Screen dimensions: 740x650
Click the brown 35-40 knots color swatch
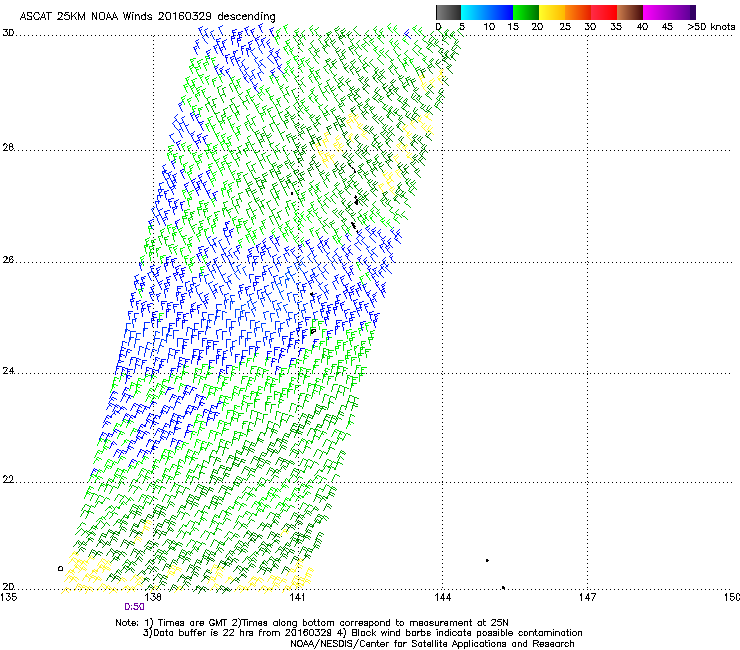click(x=630, y=12)
